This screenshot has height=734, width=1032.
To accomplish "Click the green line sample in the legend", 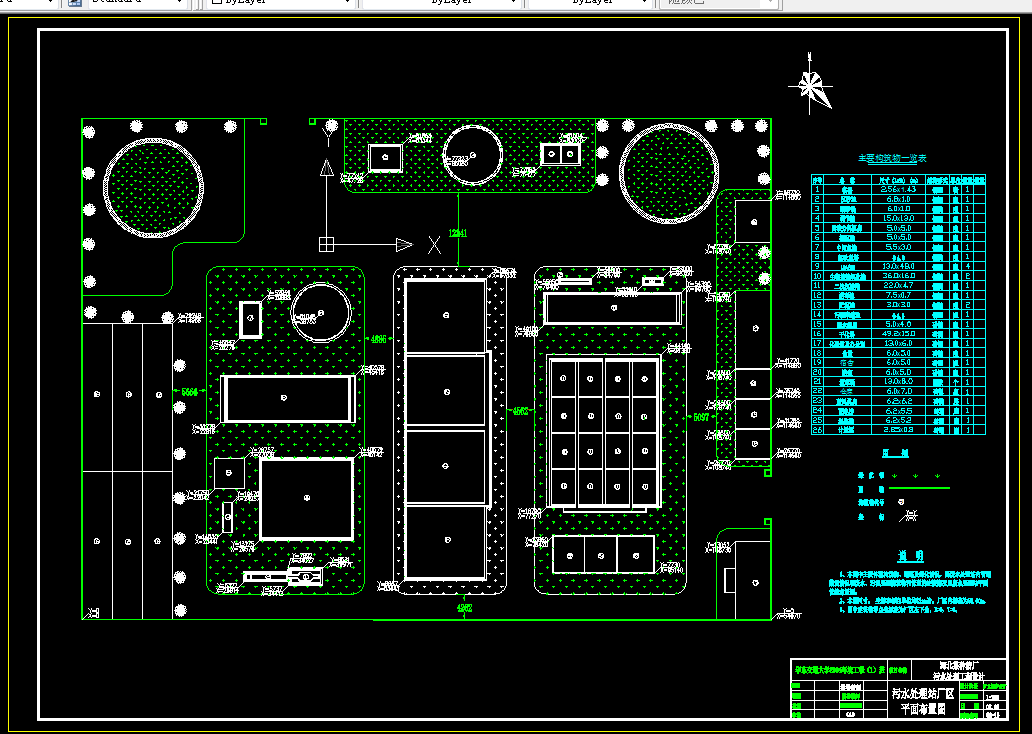I will click(x=919, y=488).
